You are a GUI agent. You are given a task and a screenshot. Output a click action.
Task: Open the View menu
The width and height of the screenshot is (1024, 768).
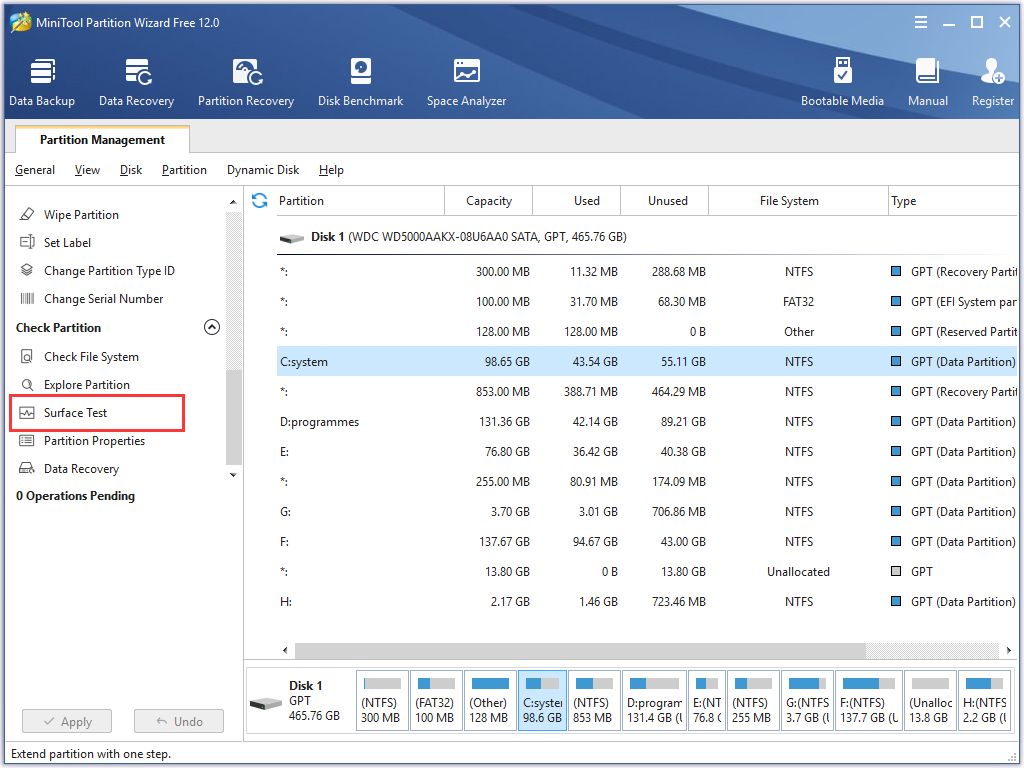(88, 170)
